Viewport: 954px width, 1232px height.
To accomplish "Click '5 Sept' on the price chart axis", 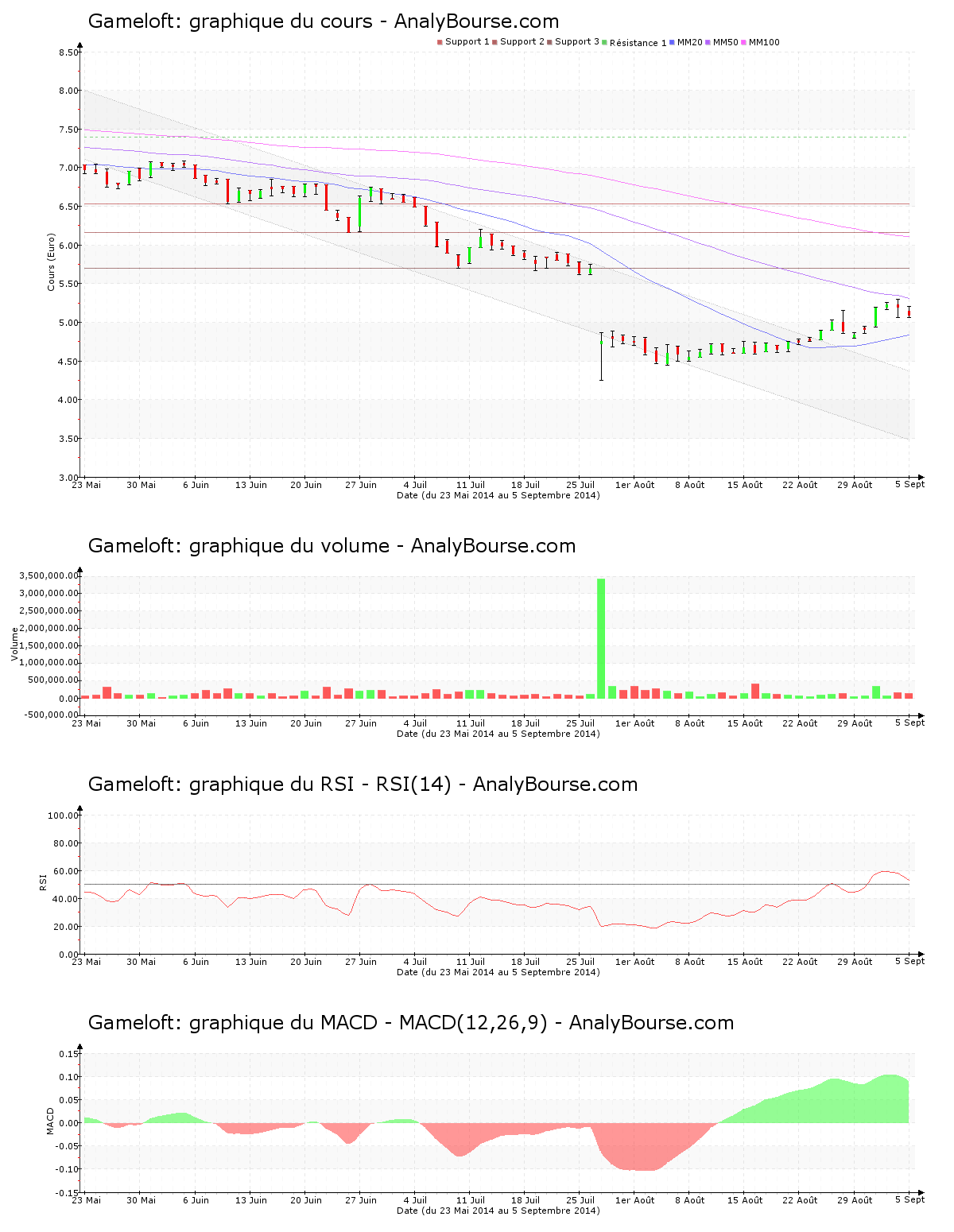I will coord(909,484).
